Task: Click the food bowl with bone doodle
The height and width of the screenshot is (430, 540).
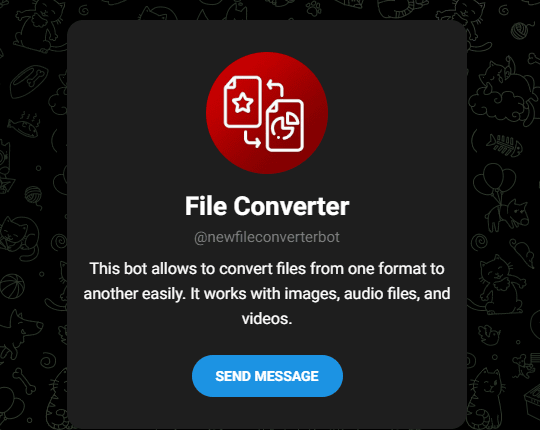Action: pos(28,81)
